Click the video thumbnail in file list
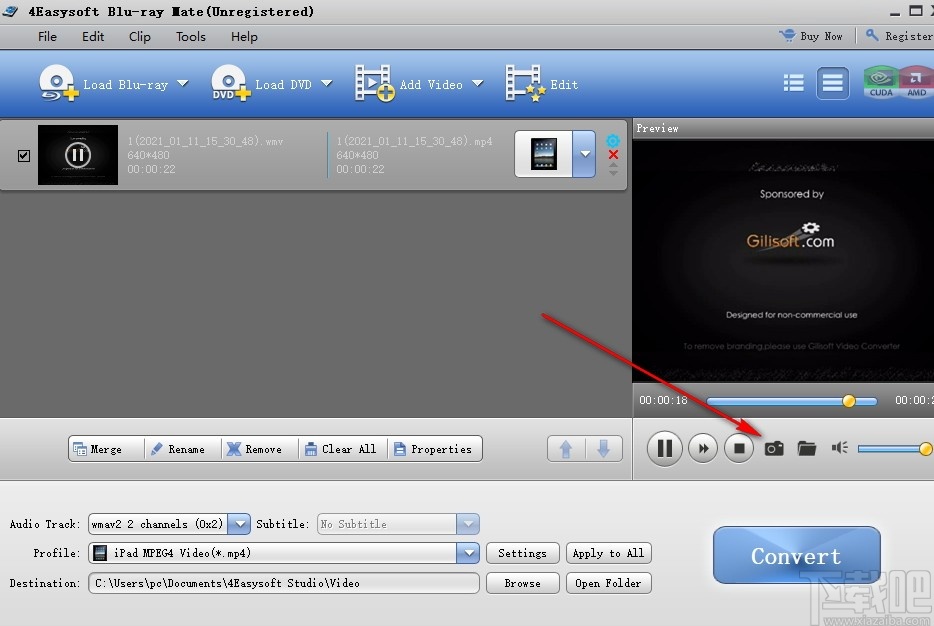934x626 pixels. (x=78, y=155)
